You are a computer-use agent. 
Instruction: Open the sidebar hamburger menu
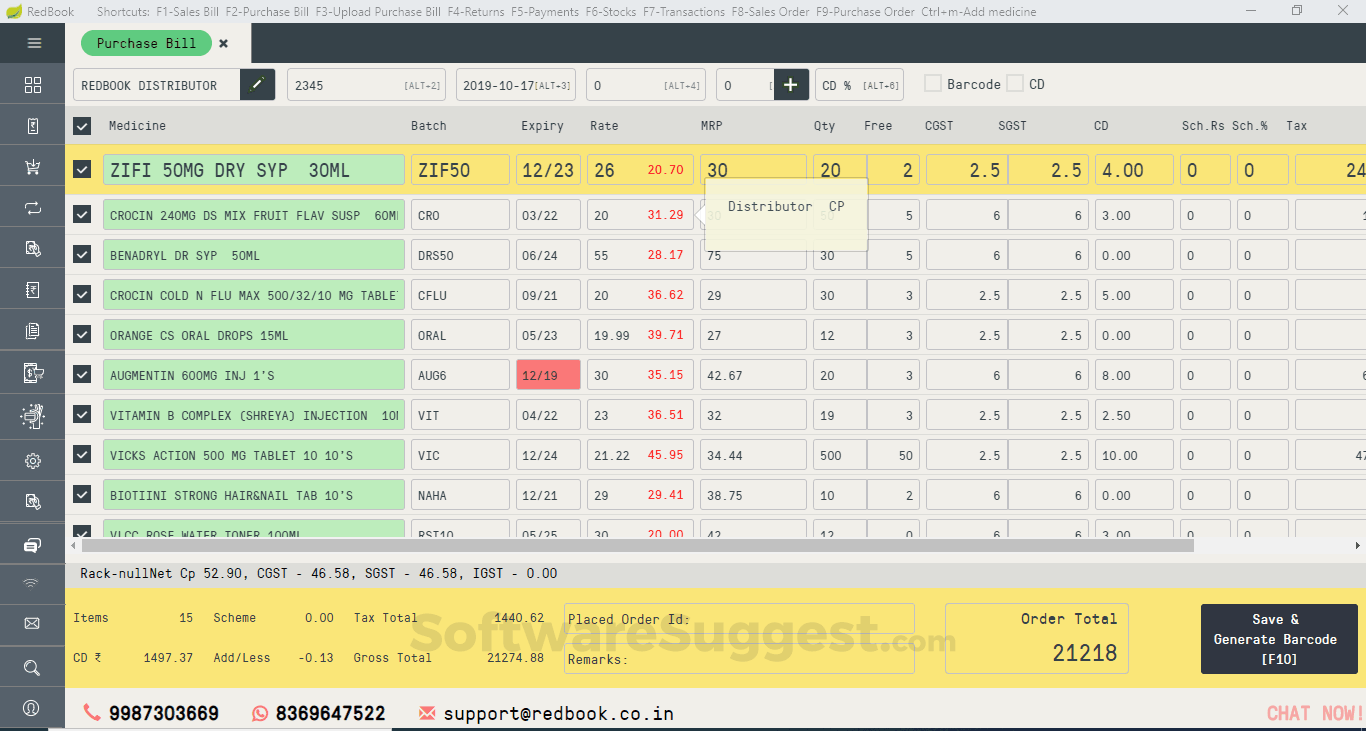(x=32, y=43)
